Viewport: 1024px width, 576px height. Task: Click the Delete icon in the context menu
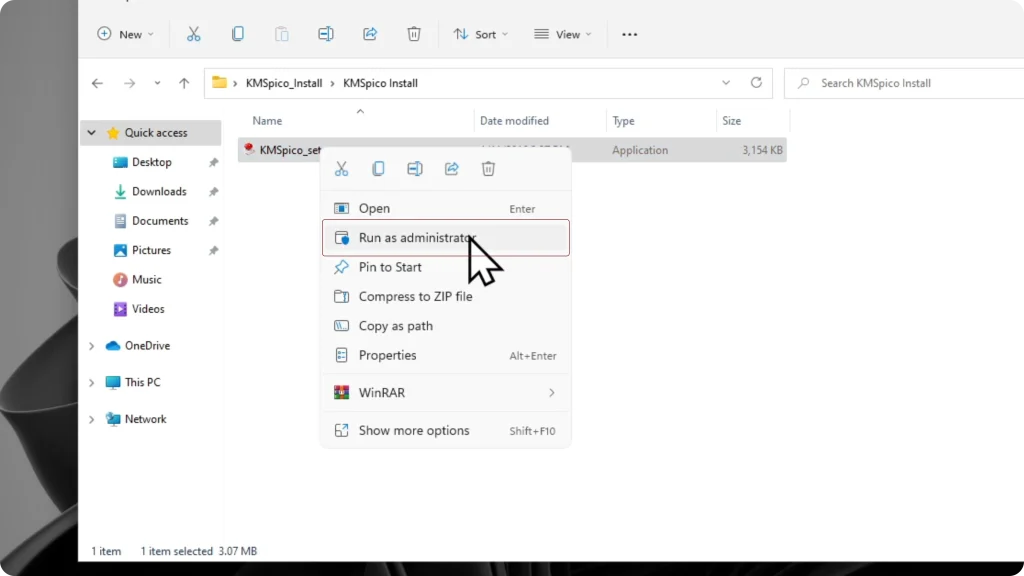click(488, 169)
